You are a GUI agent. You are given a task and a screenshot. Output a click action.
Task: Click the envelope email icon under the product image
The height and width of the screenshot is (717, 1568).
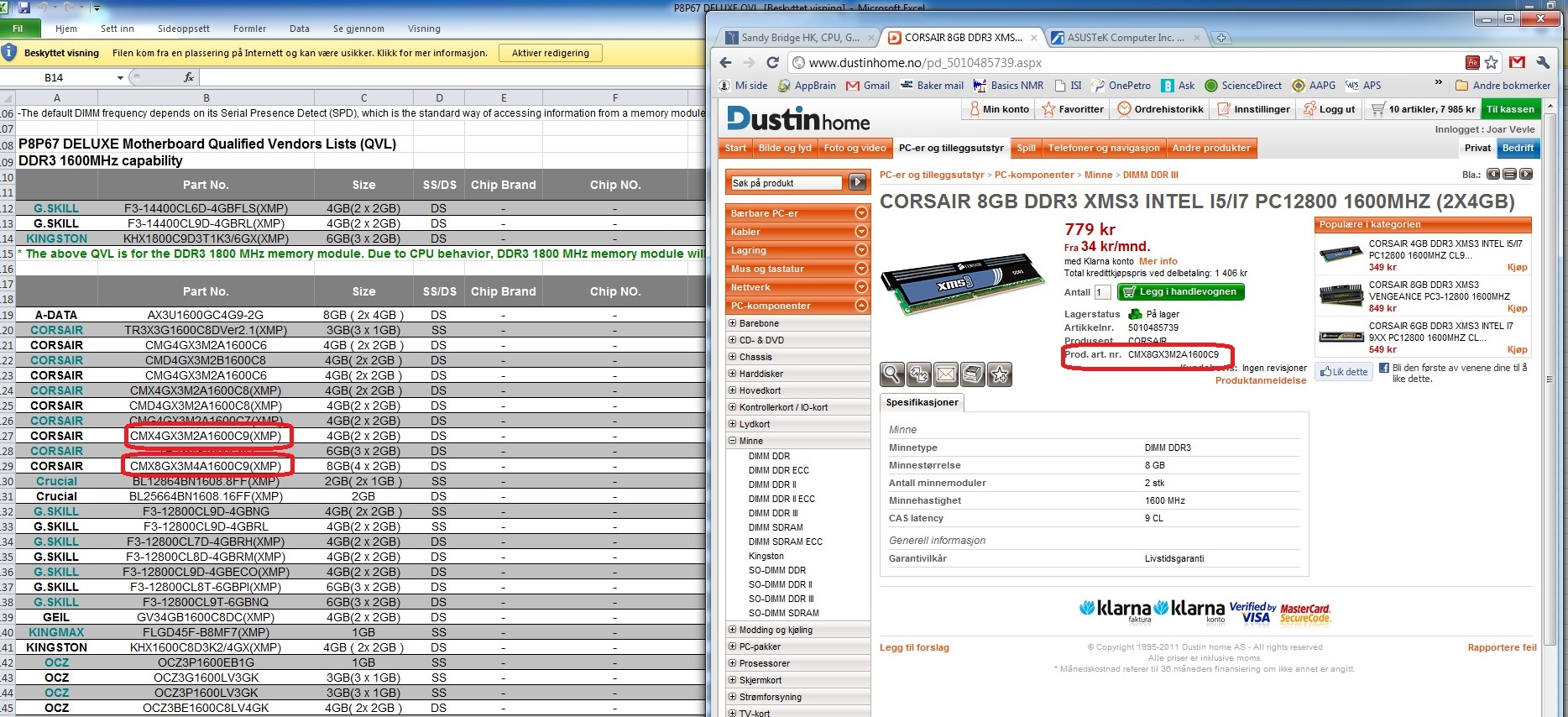946,374
